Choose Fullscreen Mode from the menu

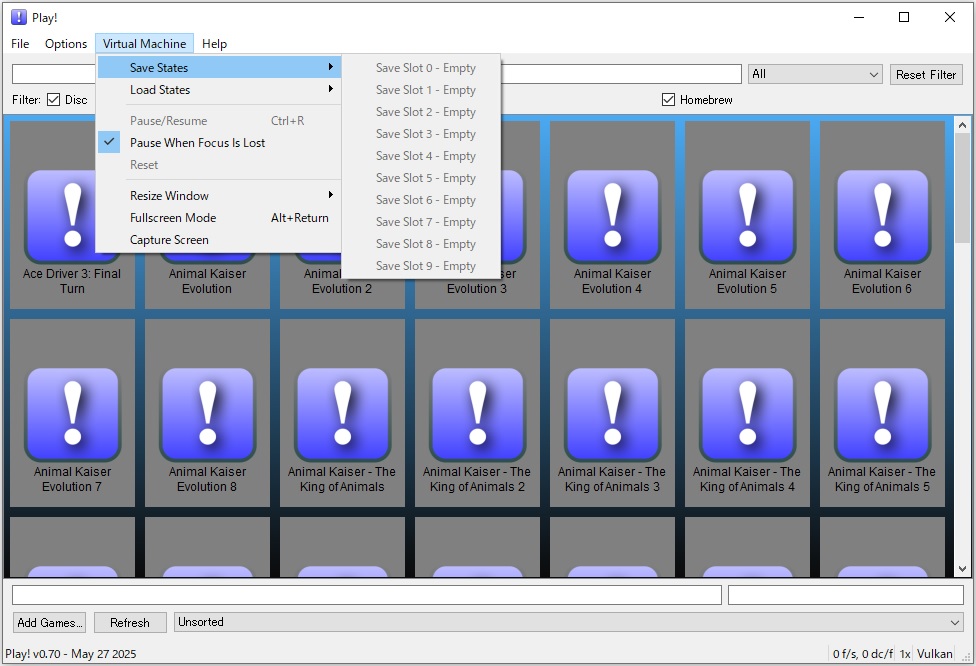[219, 218]
